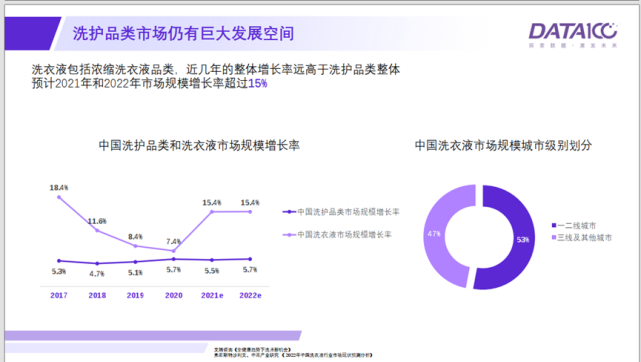The image size is (641, 362).
Task: Click the 2019 axis label
Action: [x=135, y=295]
